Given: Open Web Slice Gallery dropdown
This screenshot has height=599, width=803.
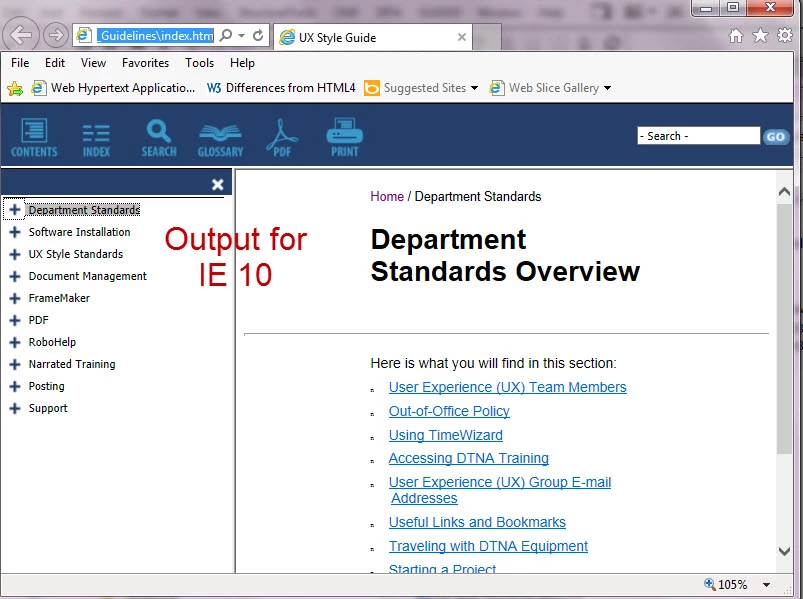Looking at the screenshot, I should pos(550,88).
